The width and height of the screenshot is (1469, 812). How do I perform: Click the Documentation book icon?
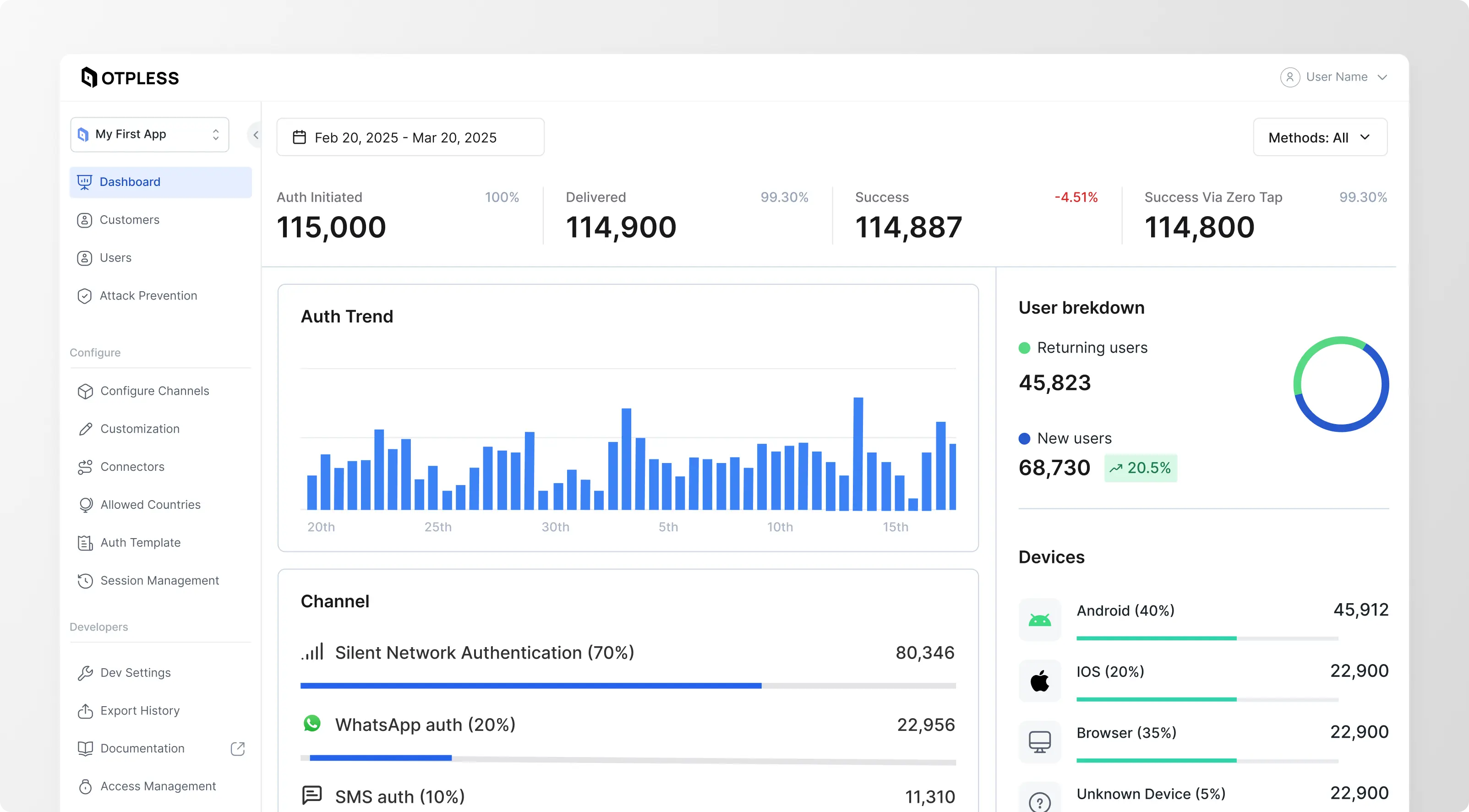coord(85,749)
